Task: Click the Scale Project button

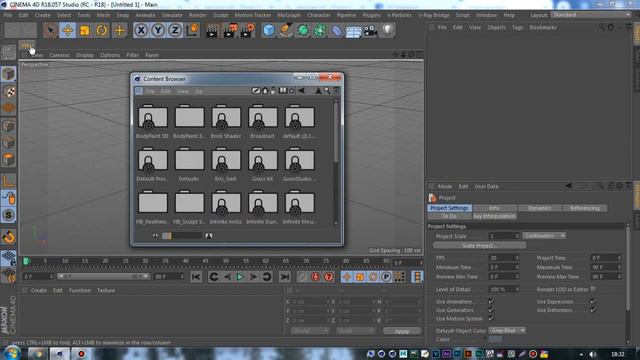Action: (x=480, y=246)
